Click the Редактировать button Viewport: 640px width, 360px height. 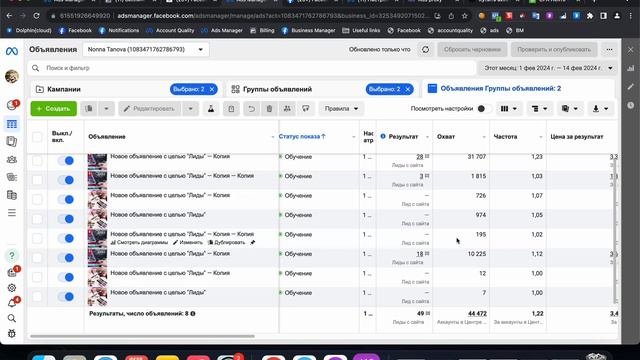[150, 109]
